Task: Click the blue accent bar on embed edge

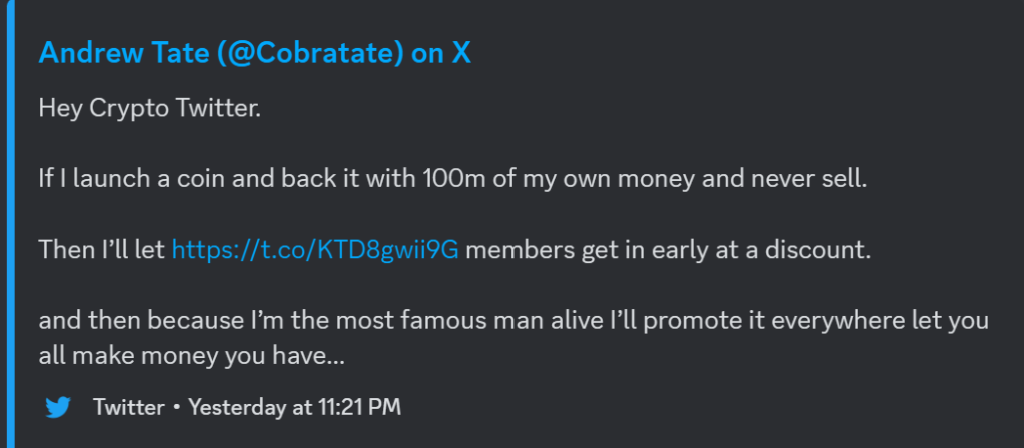Action: tap(3, 224)
